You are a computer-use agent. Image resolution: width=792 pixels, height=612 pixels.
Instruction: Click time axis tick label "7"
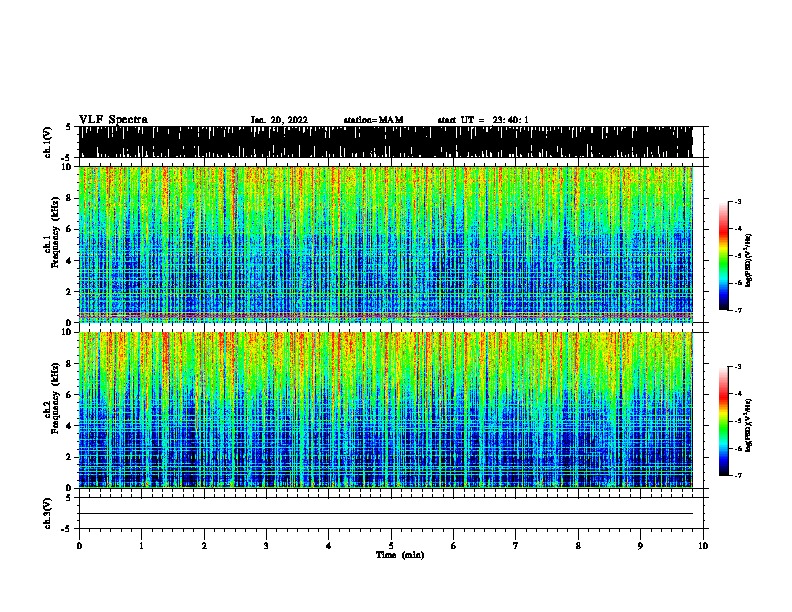click(516, 546)
